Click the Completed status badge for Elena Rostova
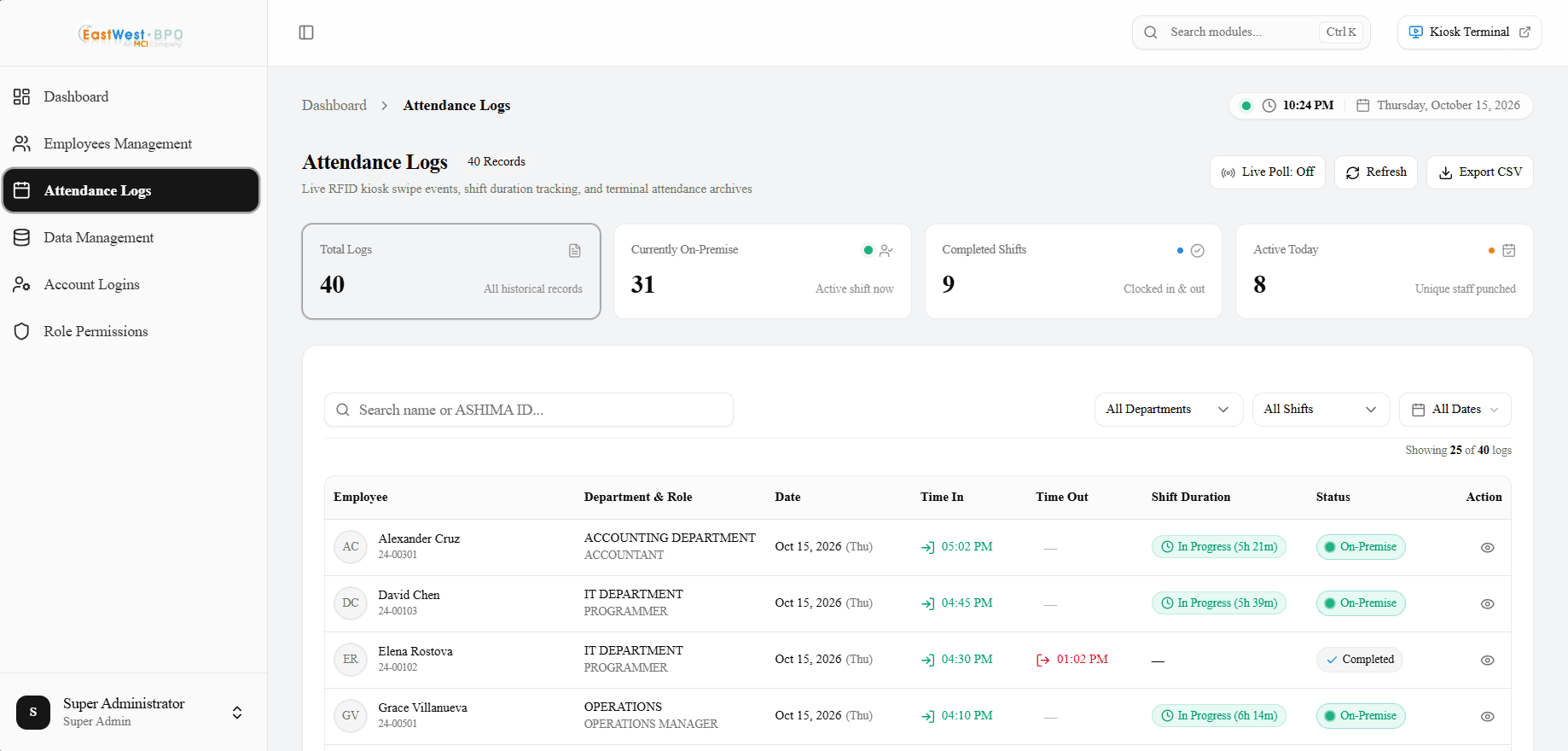The image size is (1568, 751). (1360, 660)
